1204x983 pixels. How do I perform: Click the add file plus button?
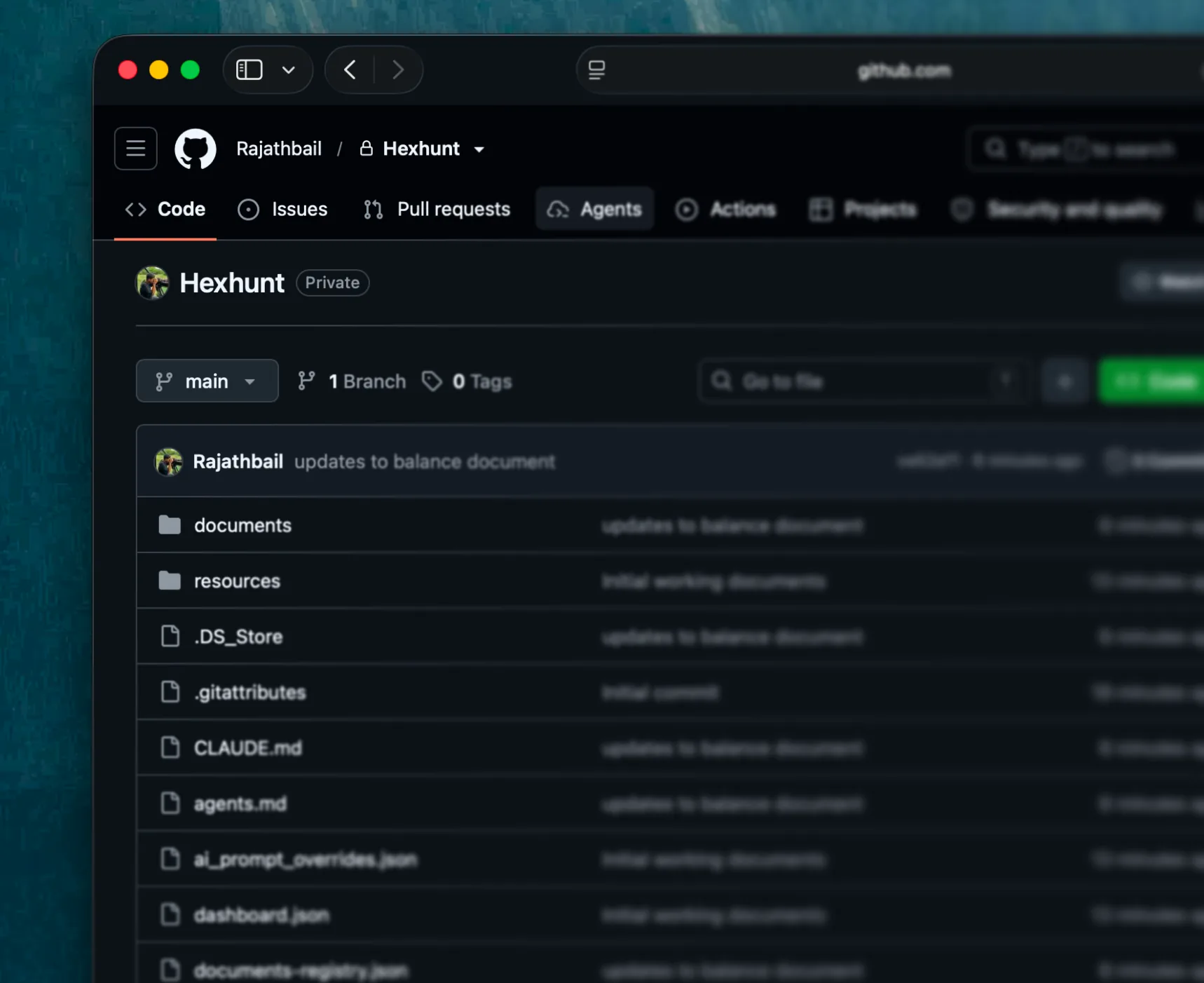tap(1065, 381)
